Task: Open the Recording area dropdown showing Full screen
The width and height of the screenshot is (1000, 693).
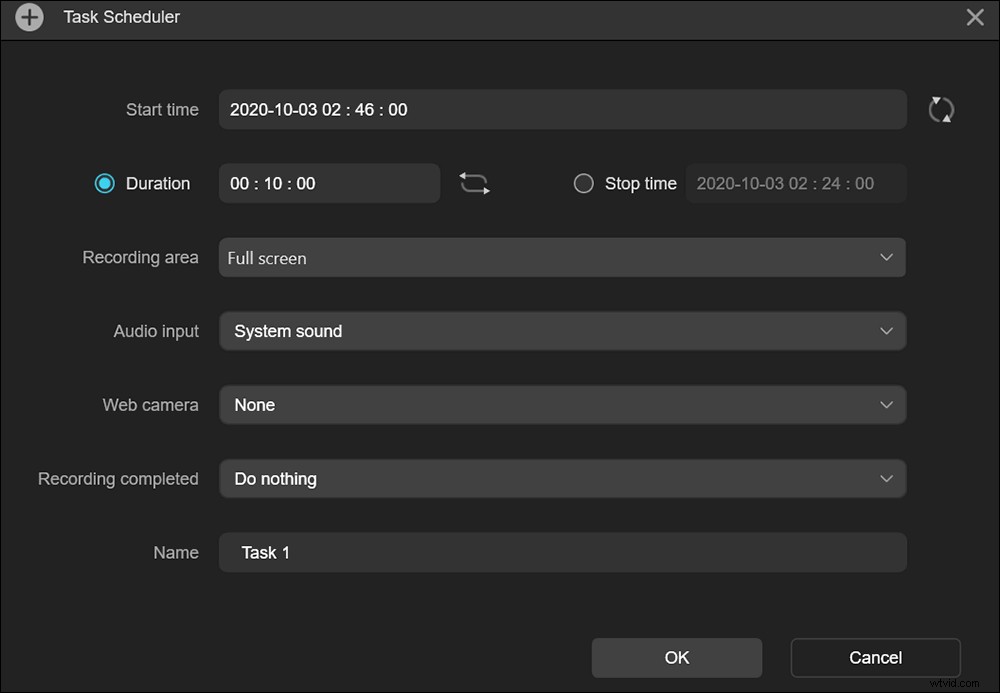Action: tap(562, 257)
